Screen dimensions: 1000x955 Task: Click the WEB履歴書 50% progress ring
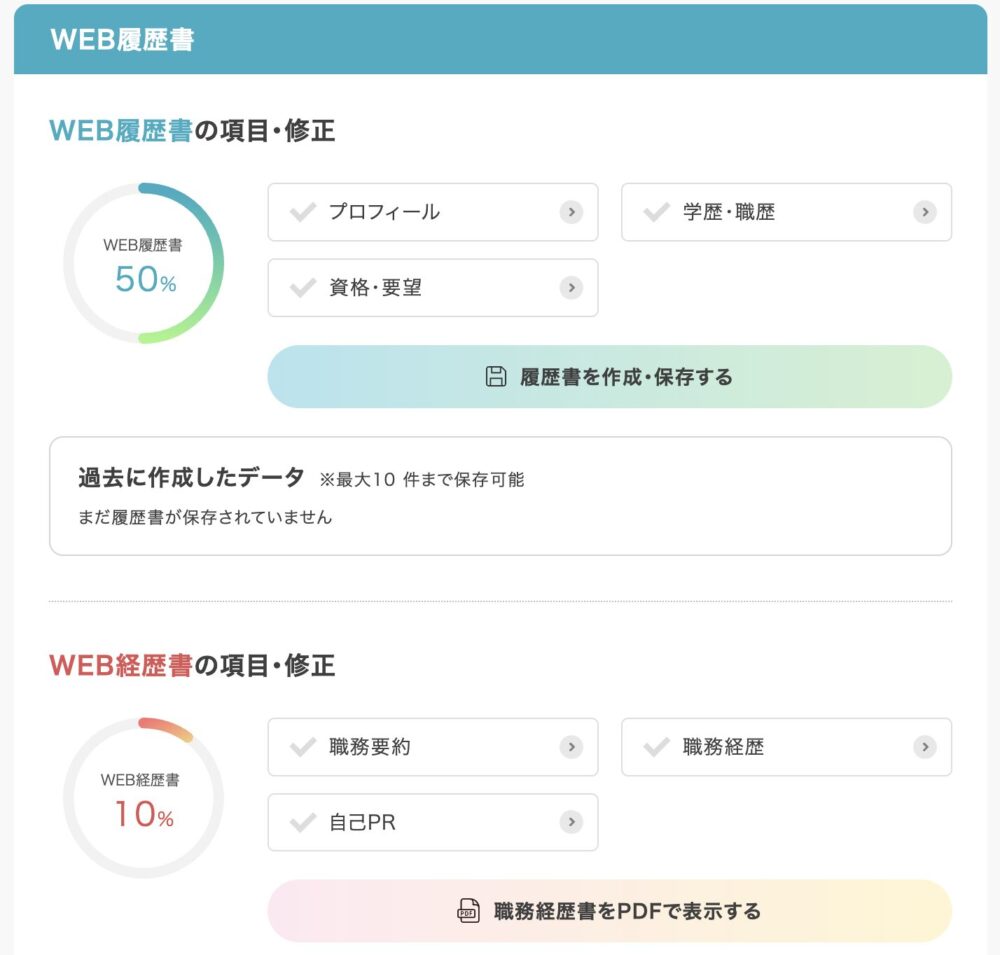(x=143, y=263)
